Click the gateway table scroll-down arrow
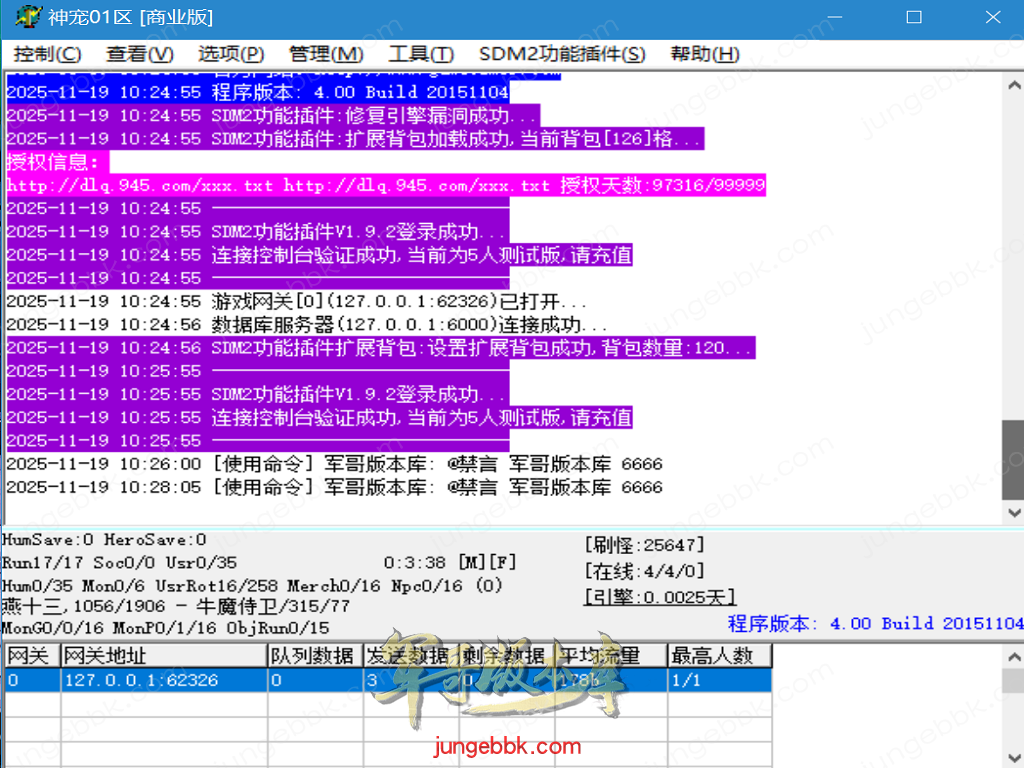The height and width of the screenshot is (768, 1024). 1012,759
